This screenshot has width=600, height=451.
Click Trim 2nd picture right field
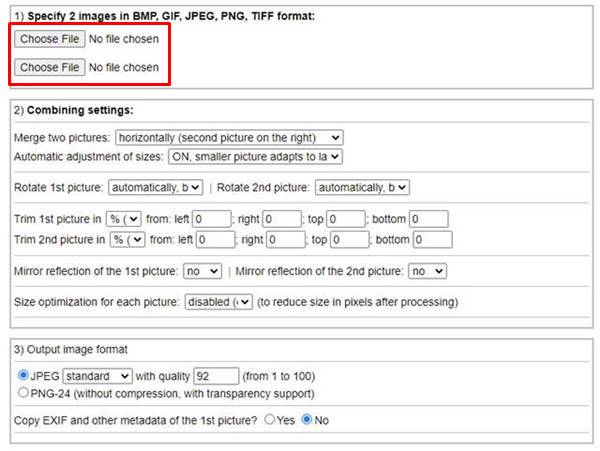286,240
